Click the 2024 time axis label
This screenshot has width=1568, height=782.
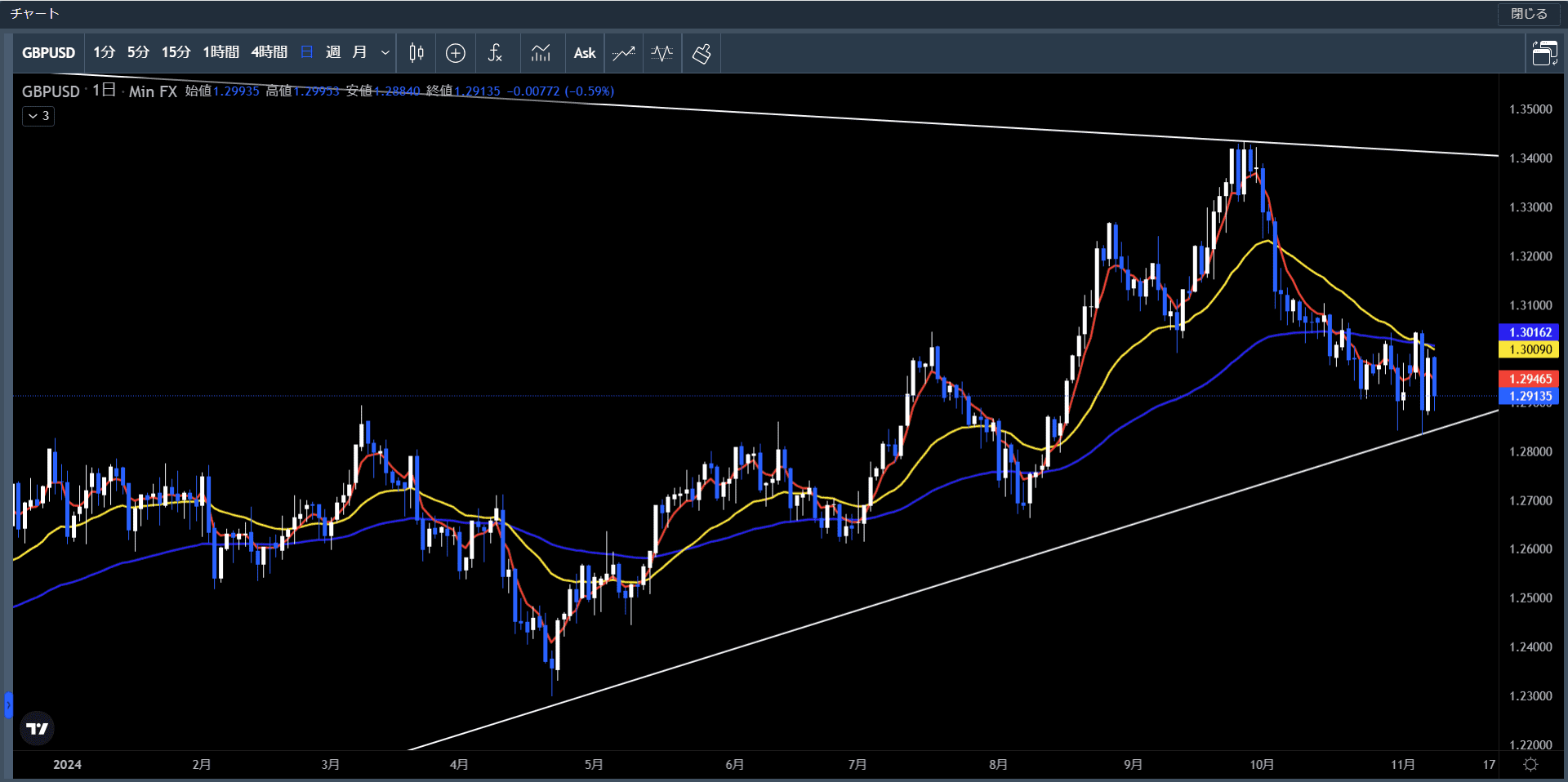pyautogui.click(x=67, y=765)
